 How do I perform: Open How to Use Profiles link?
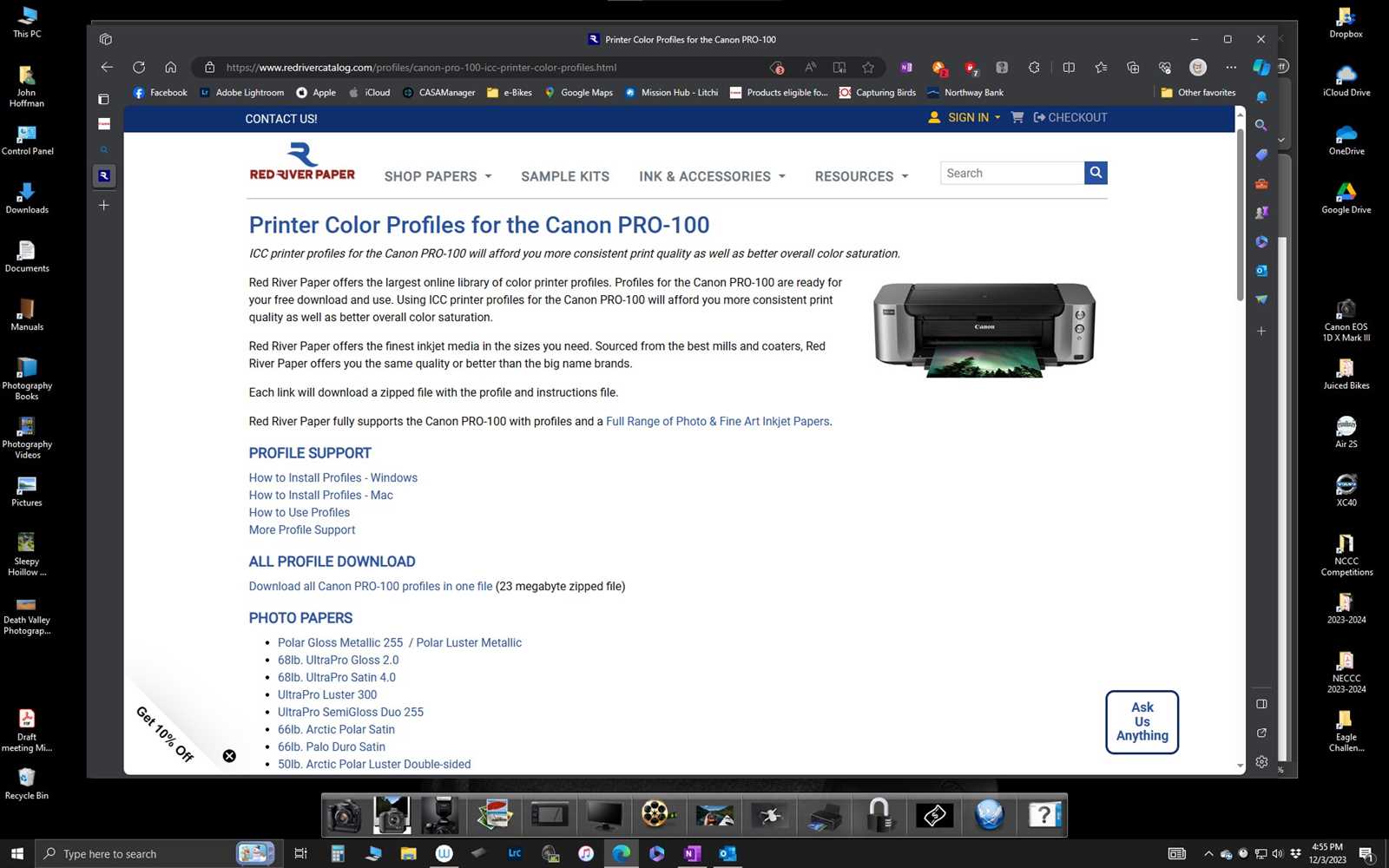(300, 512)
